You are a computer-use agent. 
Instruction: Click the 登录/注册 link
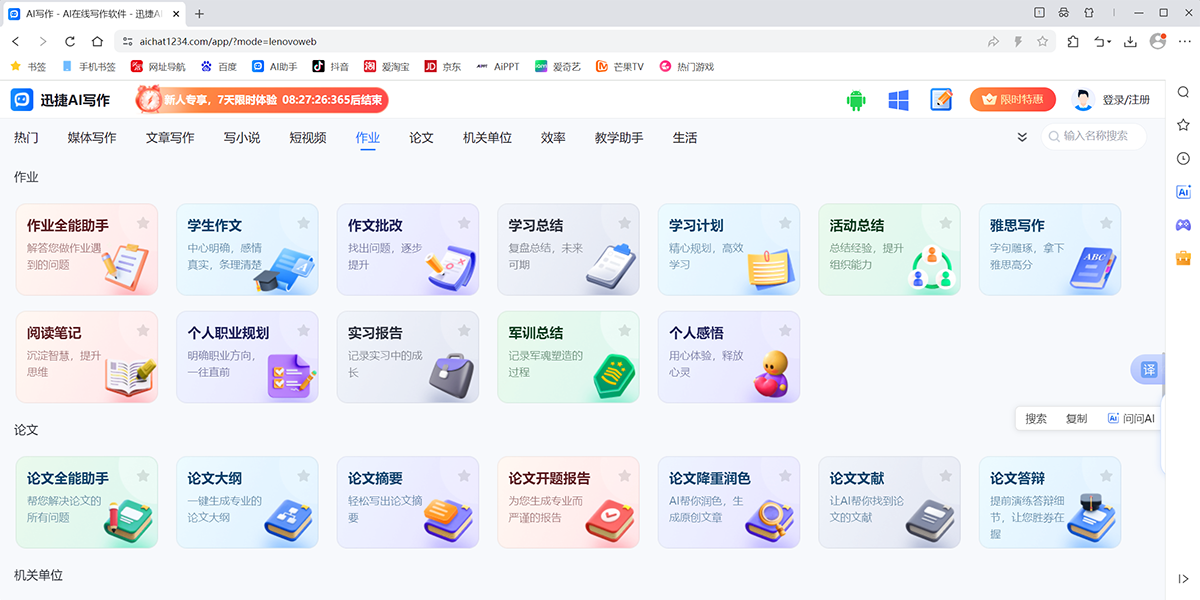click(x=1126, y=100)
